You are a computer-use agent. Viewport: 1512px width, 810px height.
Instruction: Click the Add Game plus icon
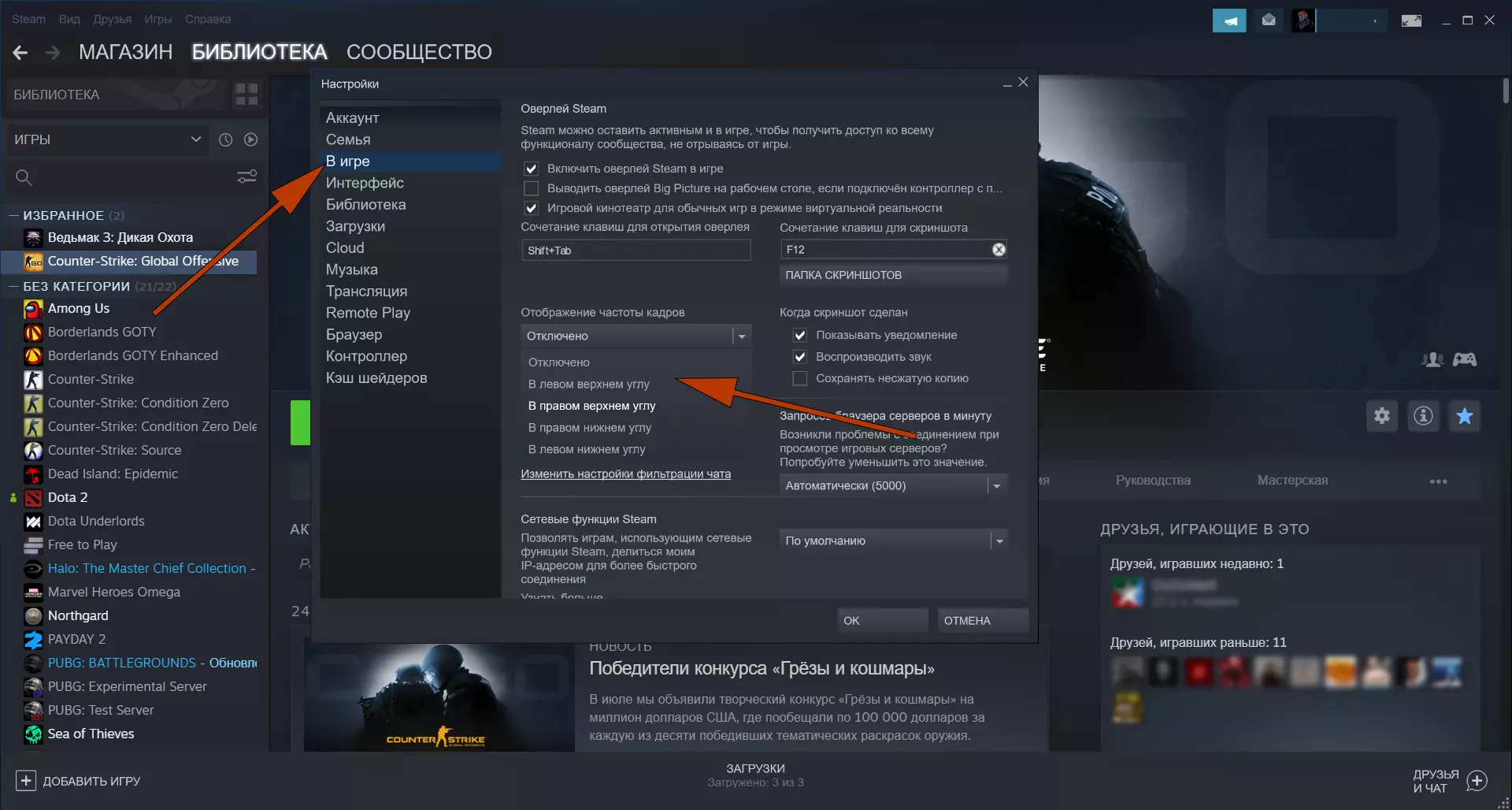pos(26,781)
